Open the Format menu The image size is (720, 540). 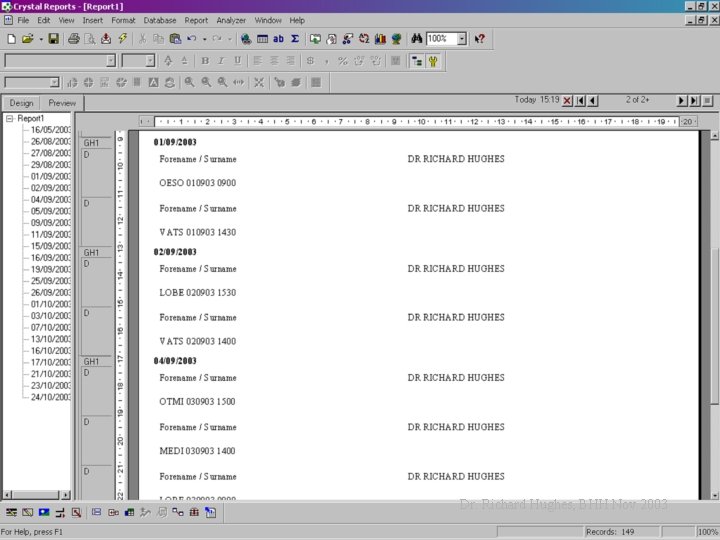coord(124,20)
